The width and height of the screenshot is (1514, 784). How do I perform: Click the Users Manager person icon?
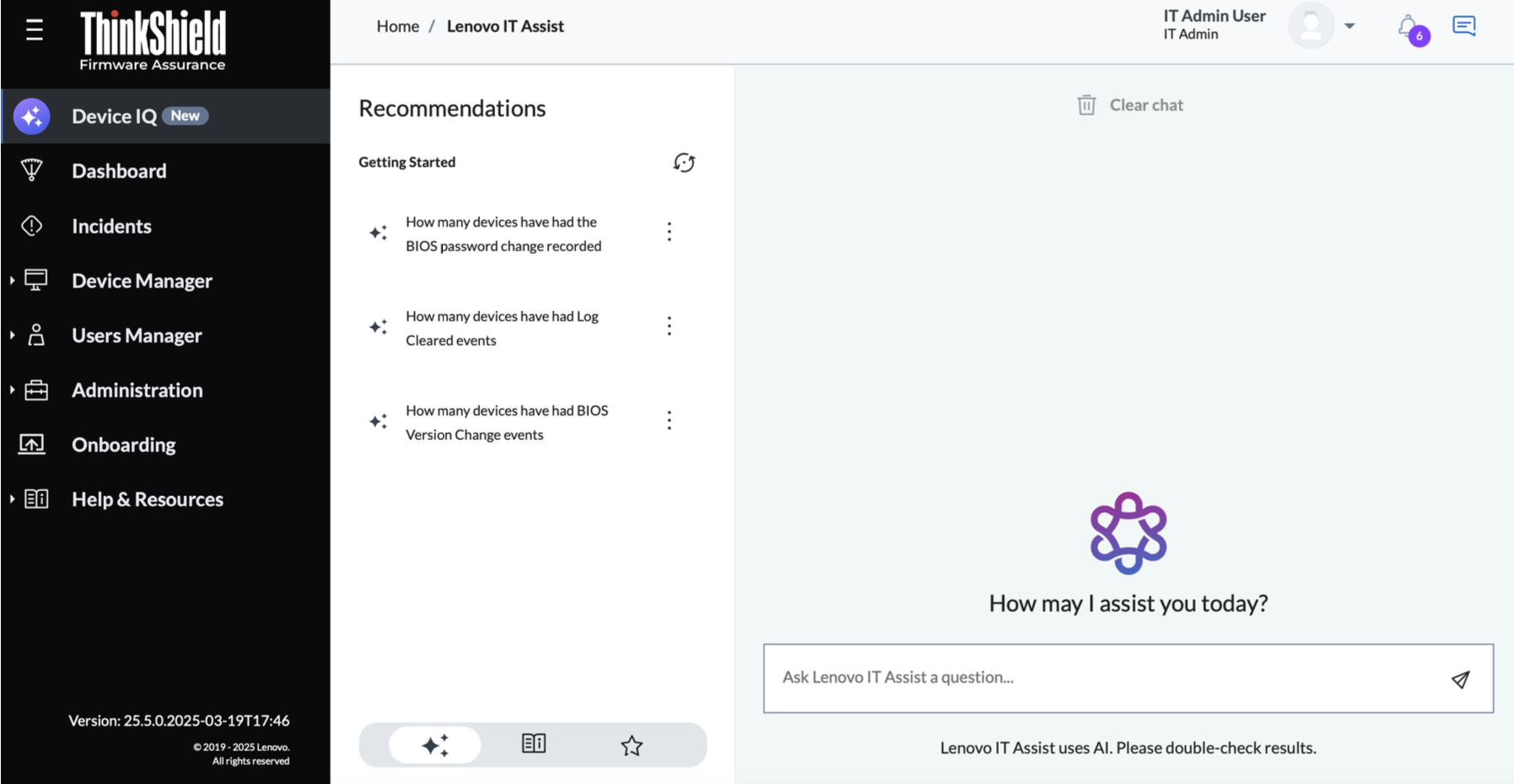[x=35, y=335]
